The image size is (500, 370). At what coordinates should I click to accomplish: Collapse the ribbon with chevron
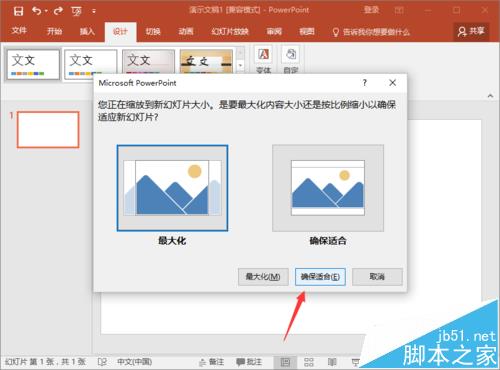pyautogui.click(x=490, y=96)
